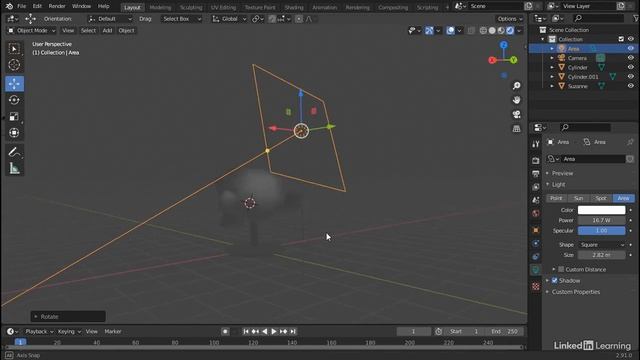Screen dimensions: 640x360
Task: Select material preview shading
Action: click(501, 31)
